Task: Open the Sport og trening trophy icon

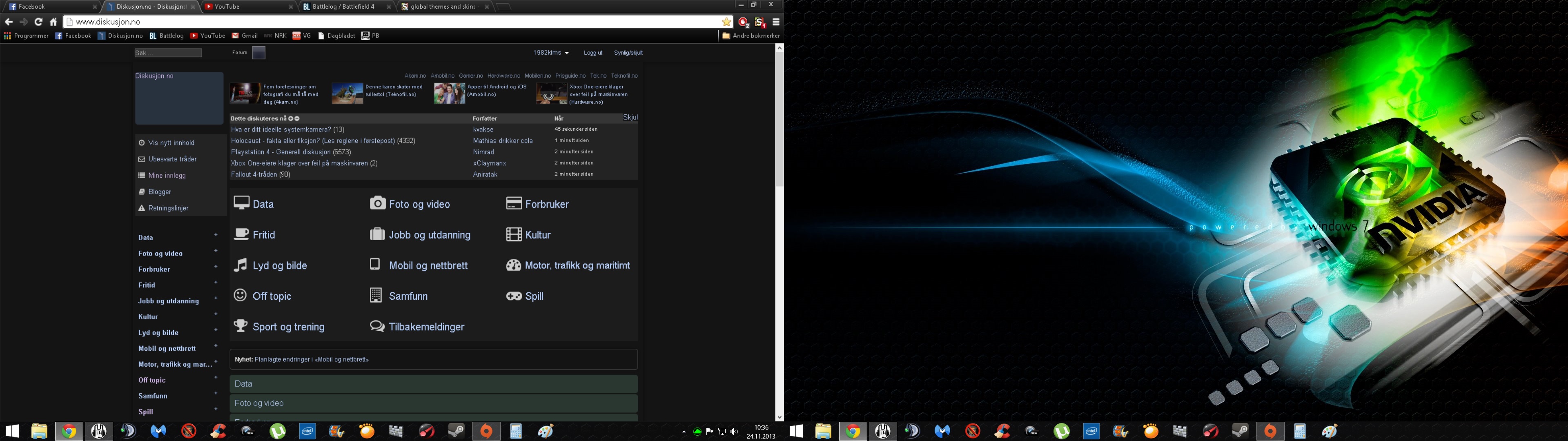Action: [x=241, y=326]
